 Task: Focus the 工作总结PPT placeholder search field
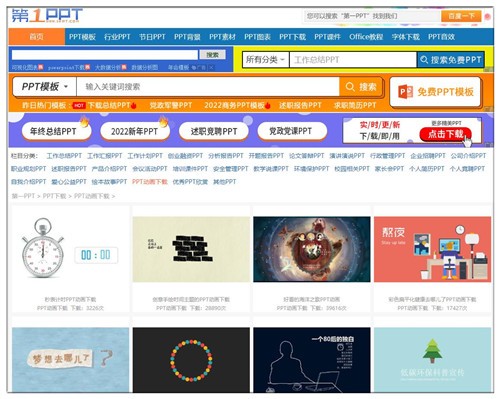[x=353, y=60]
